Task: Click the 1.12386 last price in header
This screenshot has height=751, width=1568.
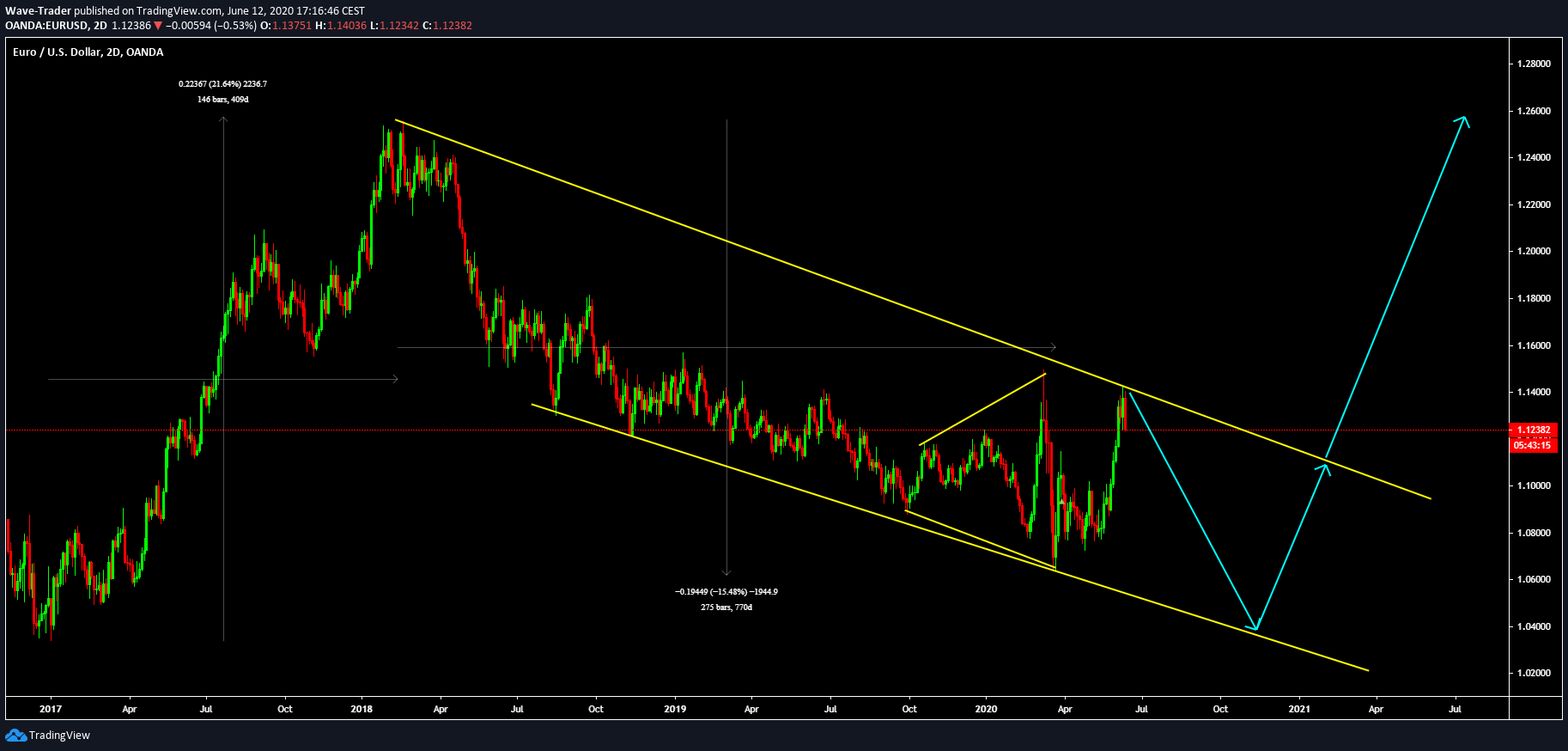Action: pos(131,26)
